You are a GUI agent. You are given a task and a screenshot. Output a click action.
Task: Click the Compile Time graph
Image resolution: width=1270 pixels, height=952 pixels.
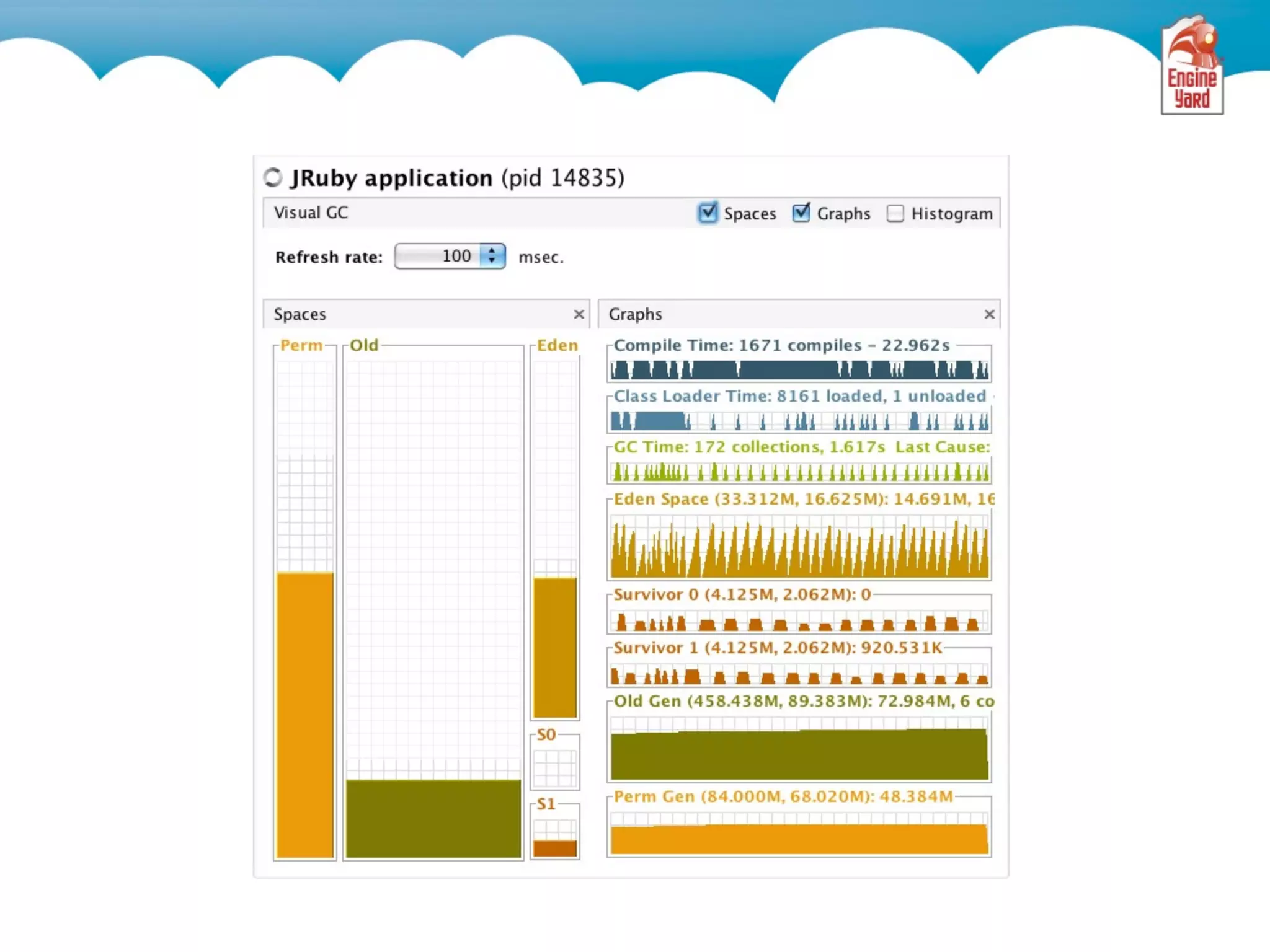(799, 370)
